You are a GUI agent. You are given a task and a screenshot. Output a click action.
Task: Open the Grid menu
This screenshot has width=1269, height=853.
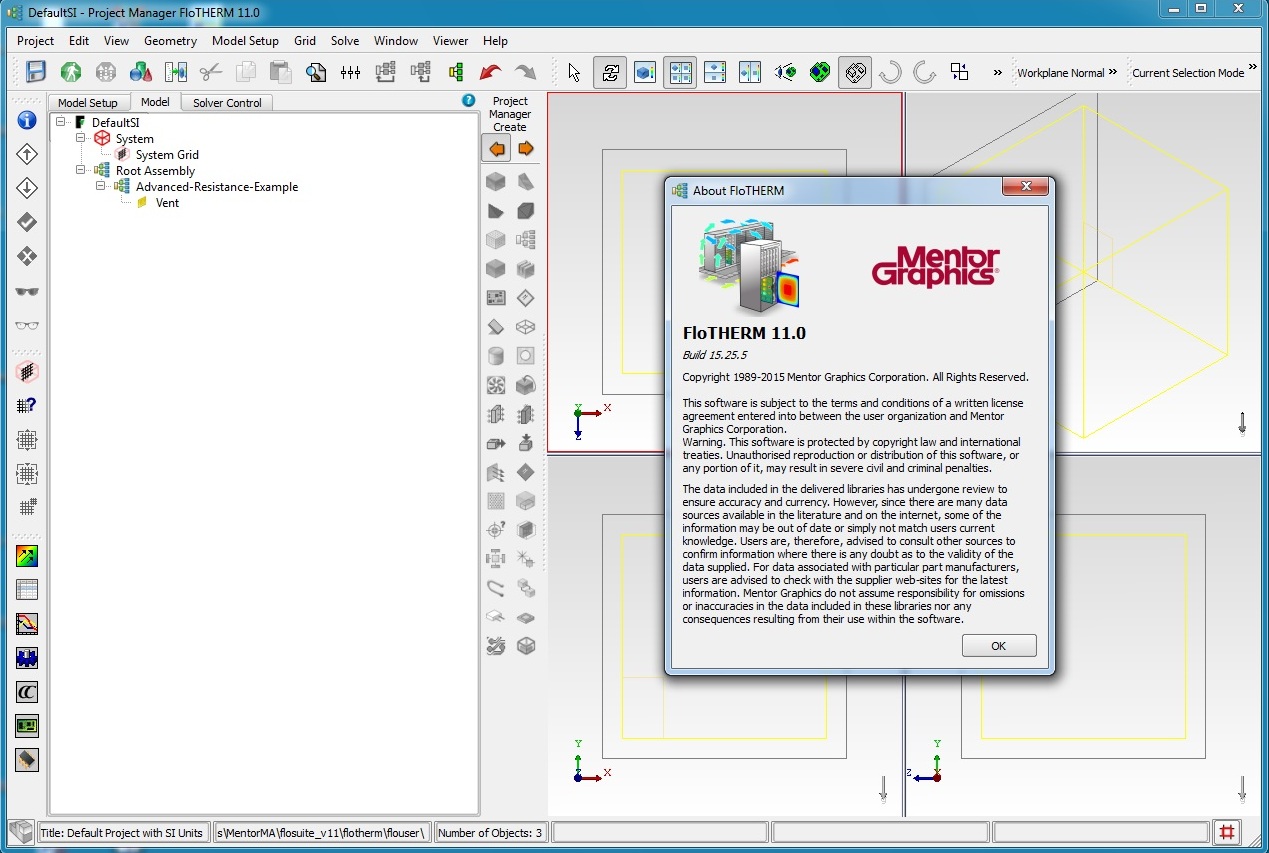tap(305, 41)
